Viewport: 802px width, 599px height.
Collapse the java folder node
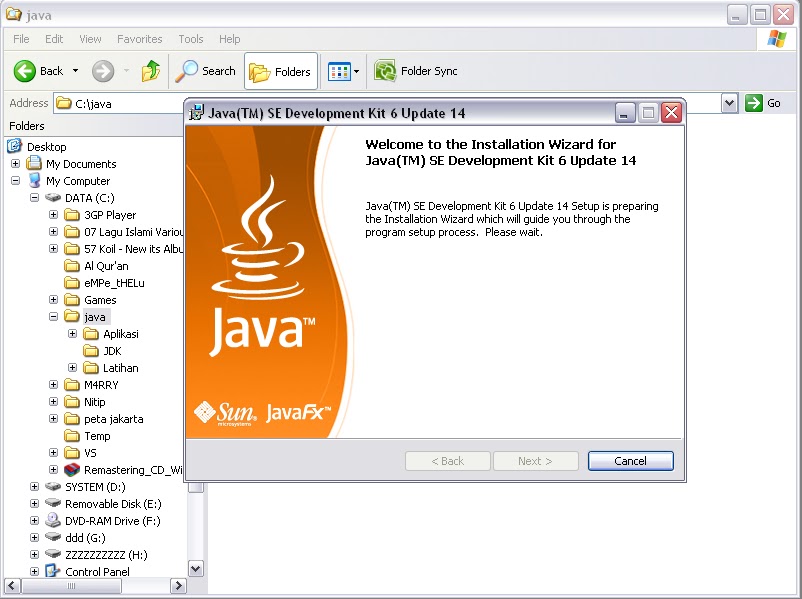tap(53, 317)
